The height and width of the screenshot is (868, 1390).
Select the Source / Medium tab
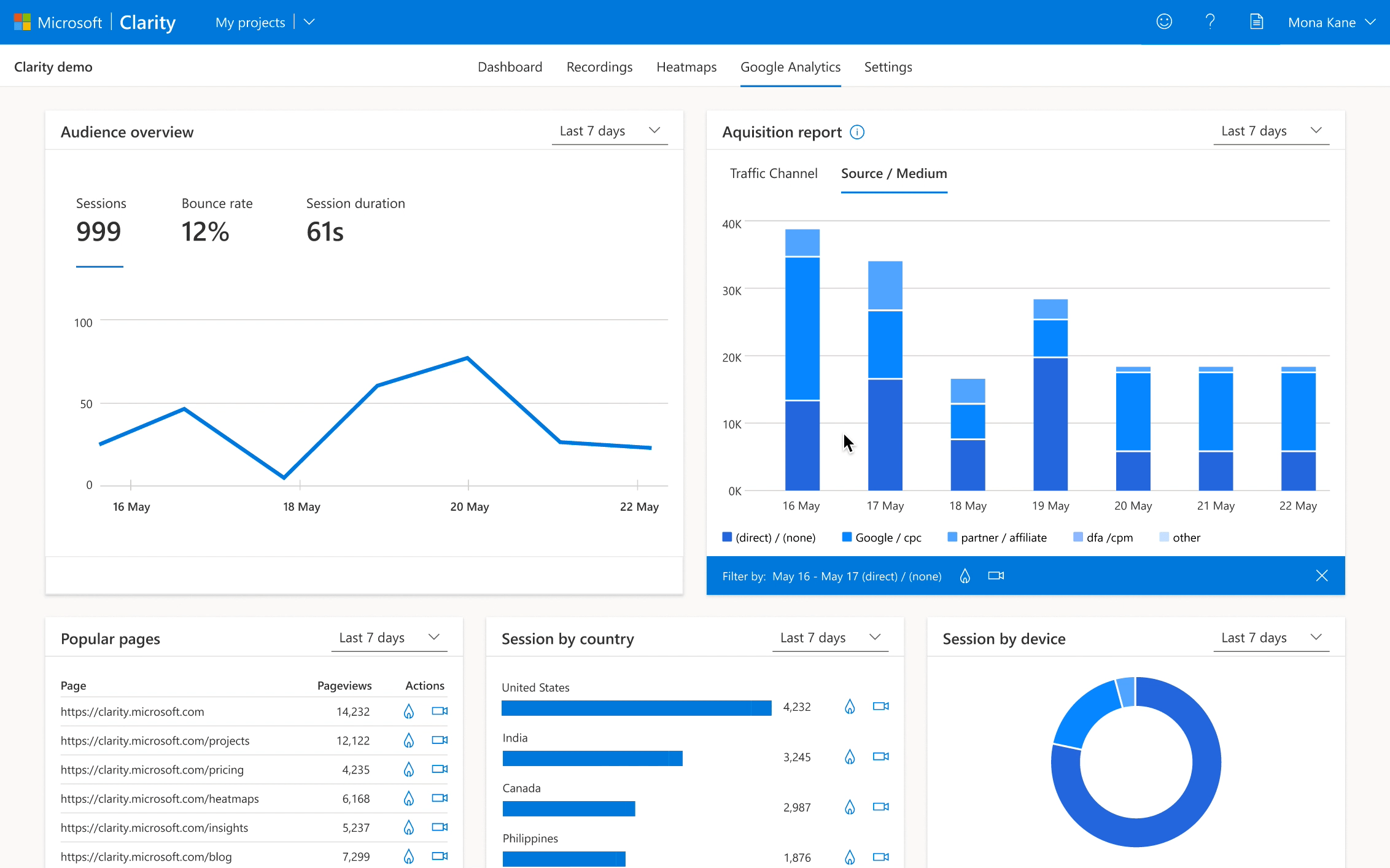894,174
